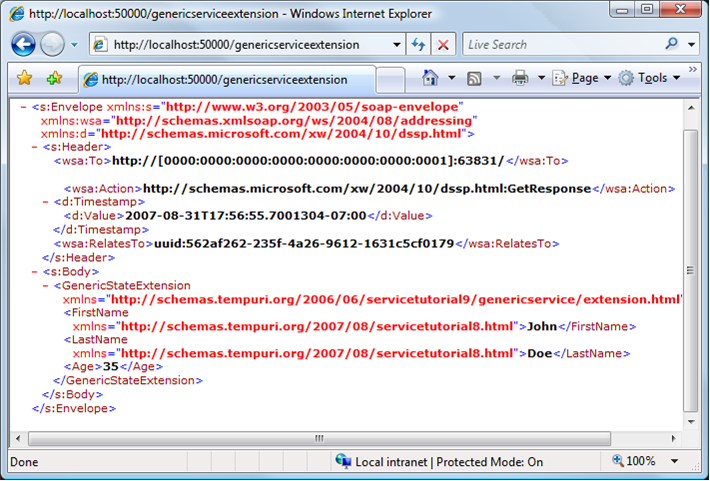Click the horizontal scrollbar left arrow
Viewport: 710px width, 481px height.
click(x=18, y=438)
